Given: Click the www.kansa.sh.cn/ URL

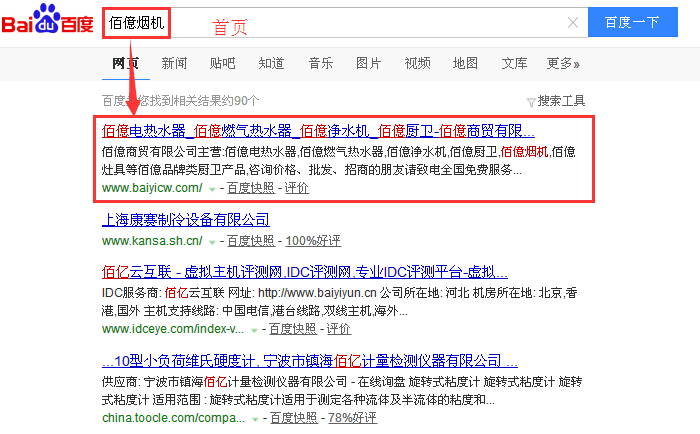Looking at the screenshot, I should pyautogui.click(x=152, y=241).
